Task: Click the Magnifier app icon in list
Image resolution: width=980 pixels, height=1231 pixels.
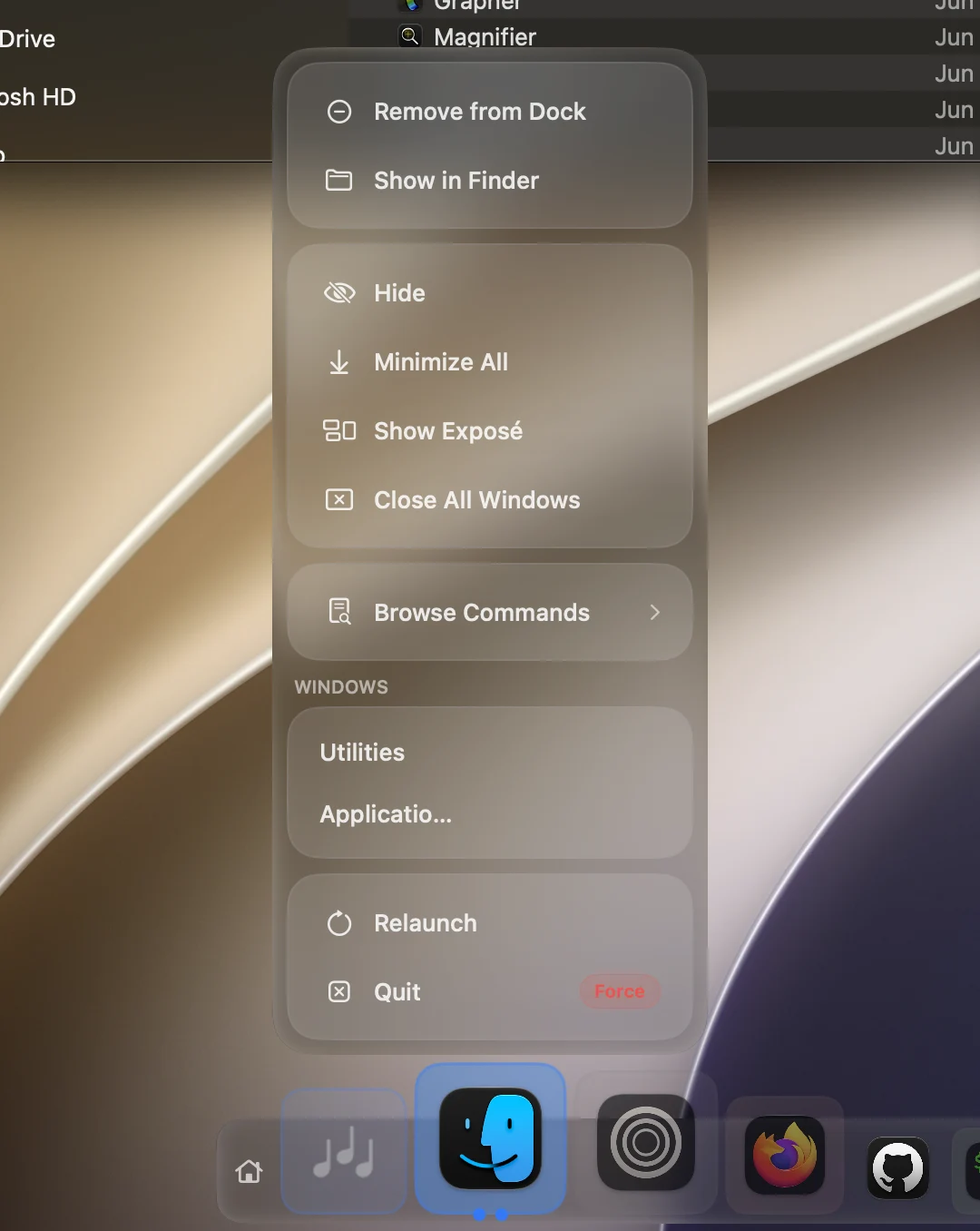Action: pos(410,36)
